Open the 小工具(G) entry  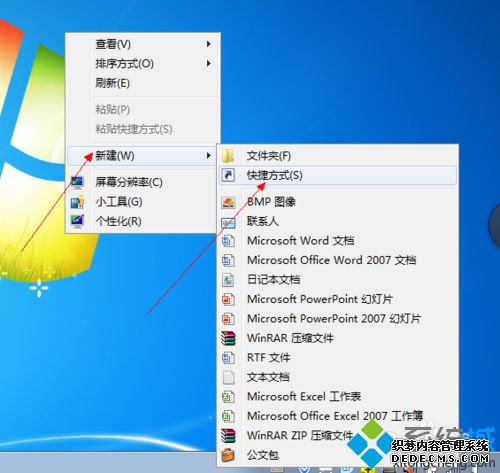(x=143, y=202)
